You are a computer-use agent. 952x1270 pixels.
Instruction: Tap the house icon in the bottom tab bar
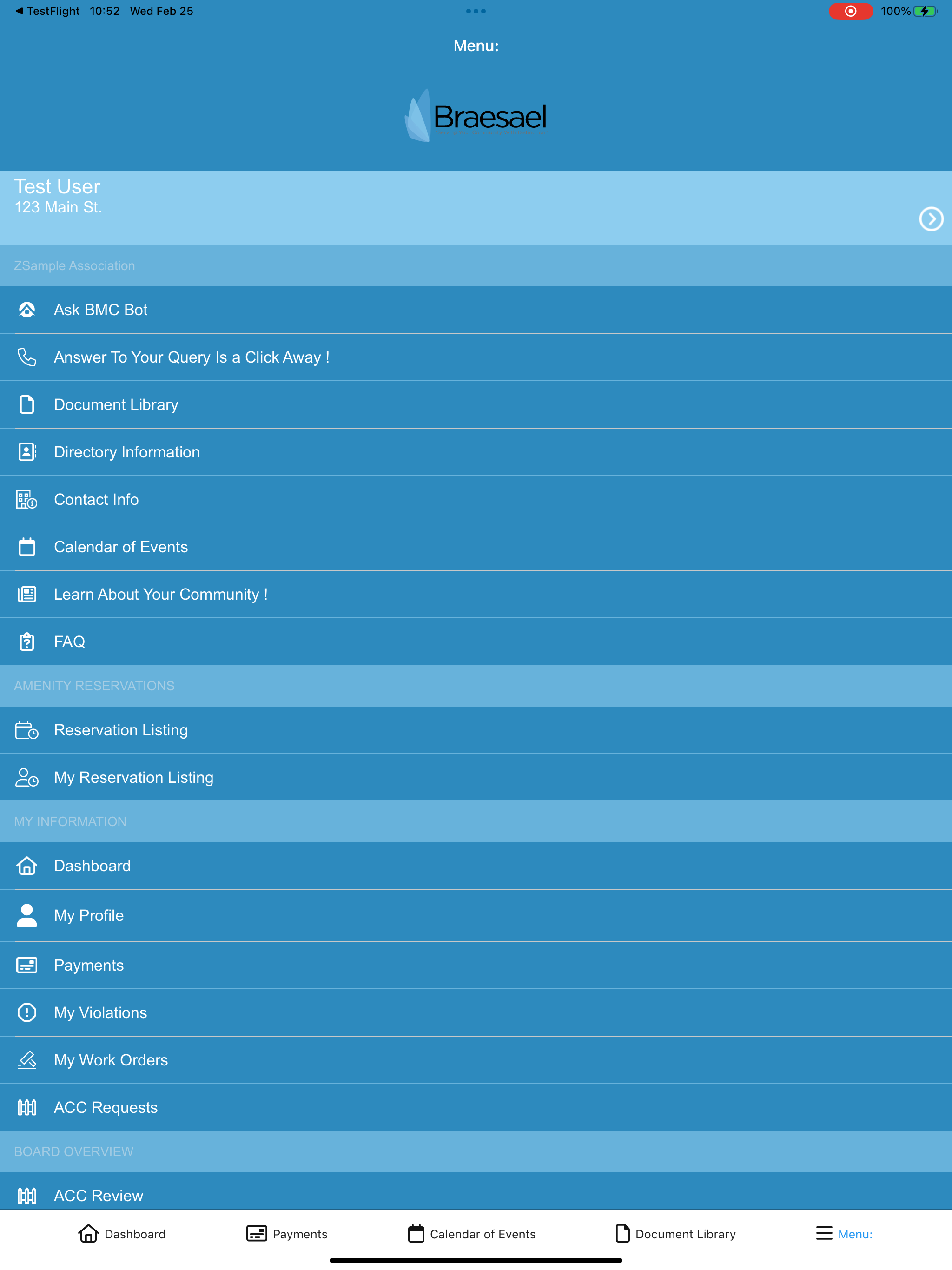88,1233
